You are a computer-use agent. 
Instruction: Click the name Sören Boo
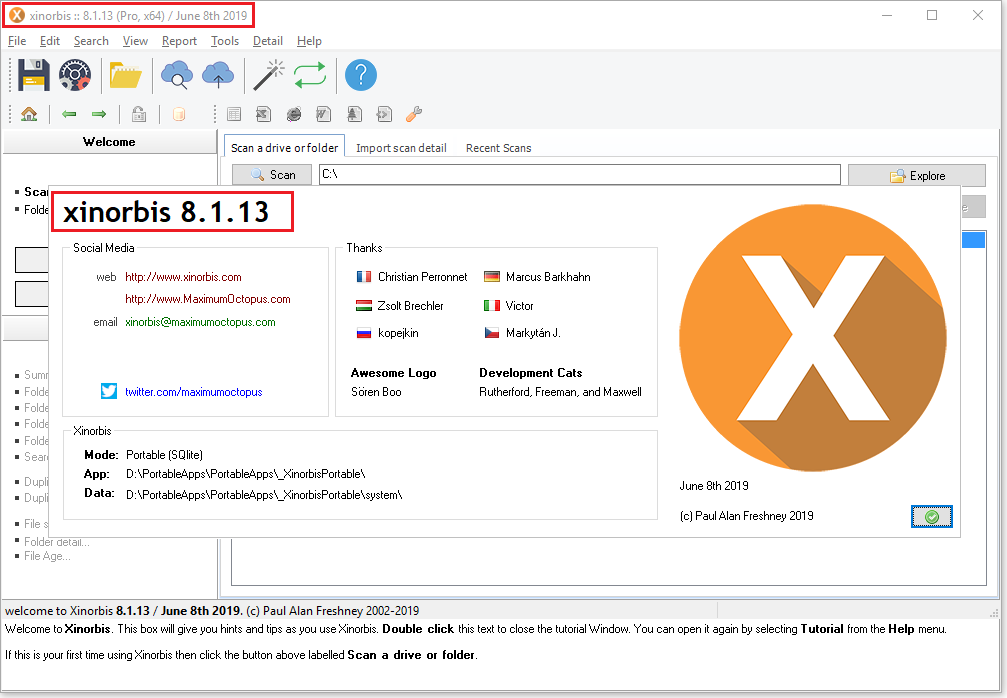click(x=376, y=392)
